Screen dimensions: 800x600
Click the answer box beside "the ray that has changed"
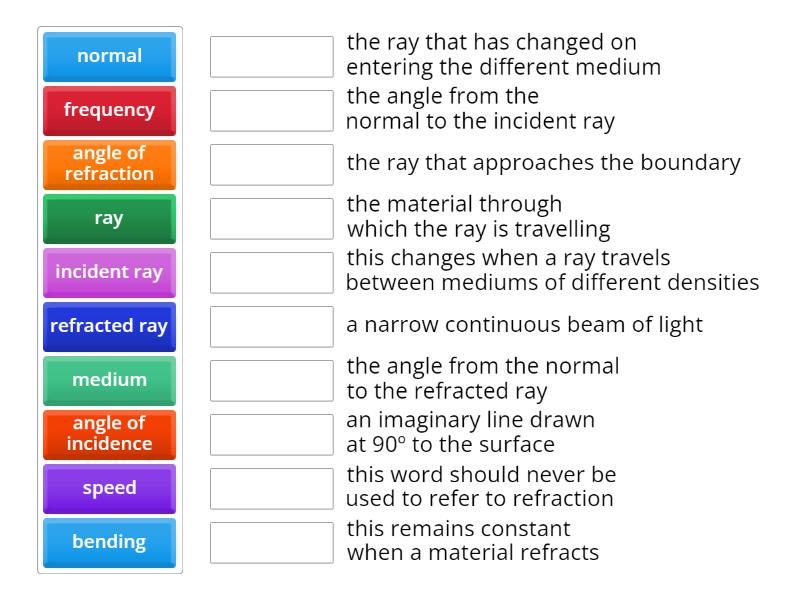pyautogui.click(x=271, y=56)
